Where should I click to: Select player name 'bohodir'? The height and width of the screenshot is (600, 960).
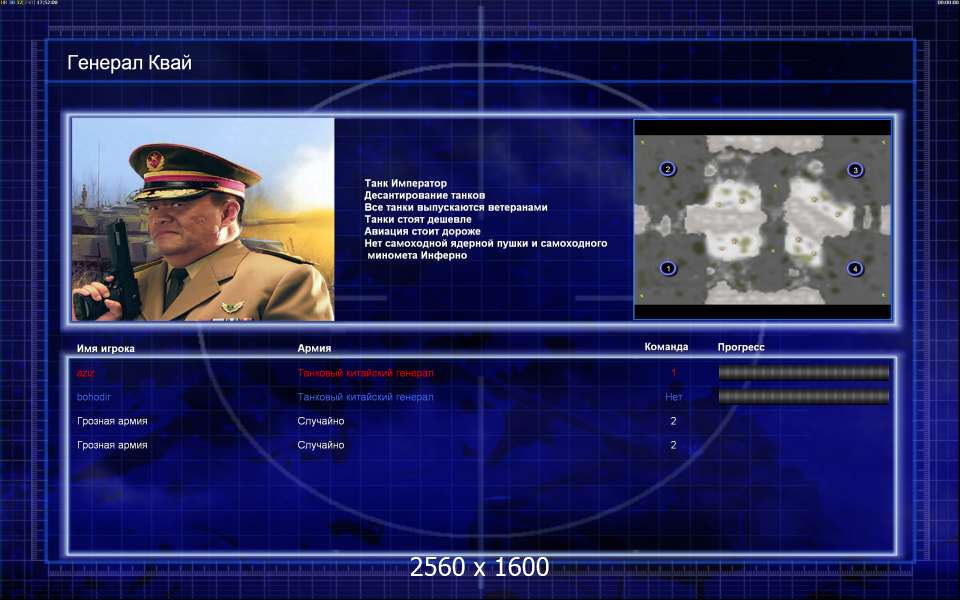(94, 397)
